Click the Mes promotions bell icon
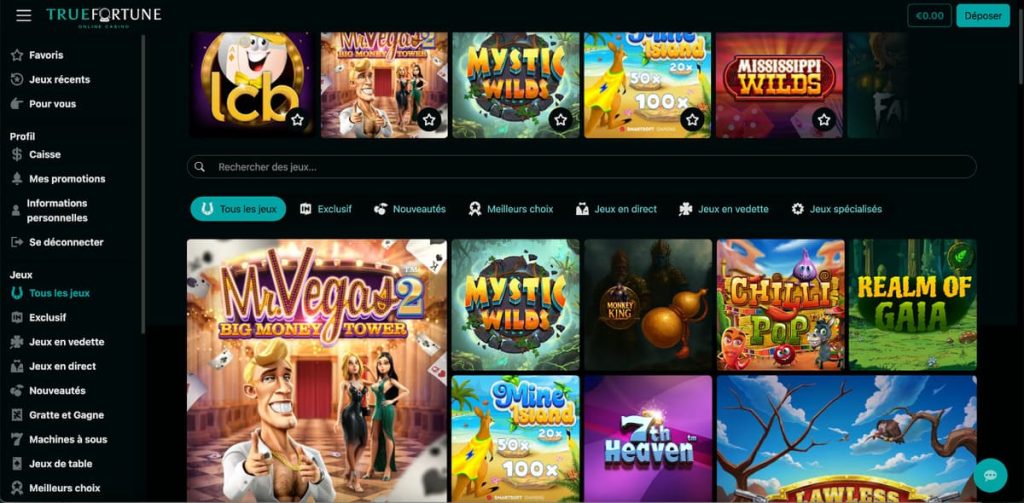Screen dimensions: 1024x503 coord(17,178)
